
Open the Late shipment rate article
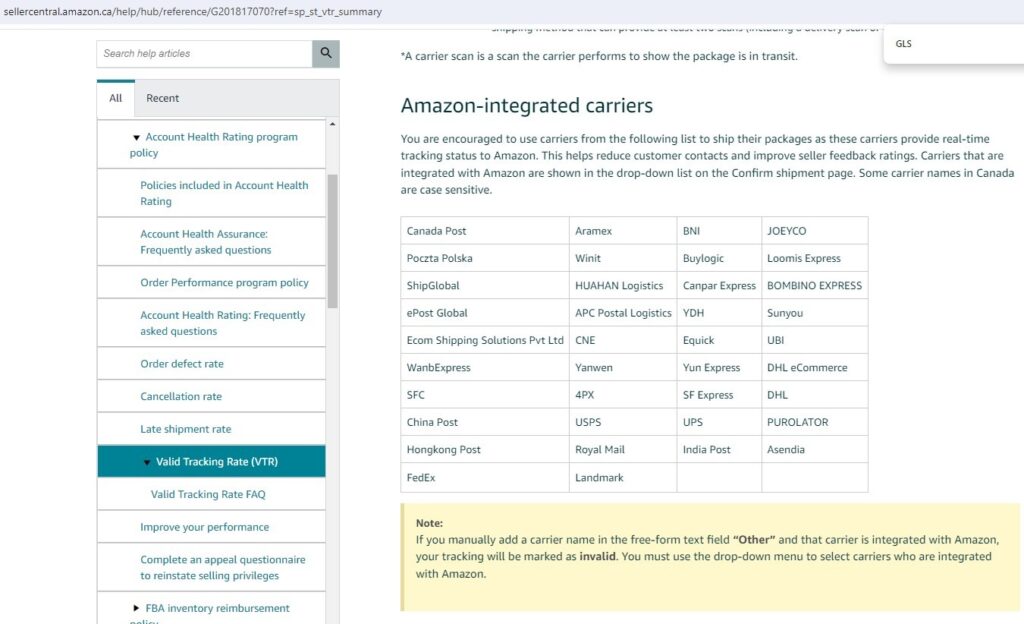(x=185, y=429)
